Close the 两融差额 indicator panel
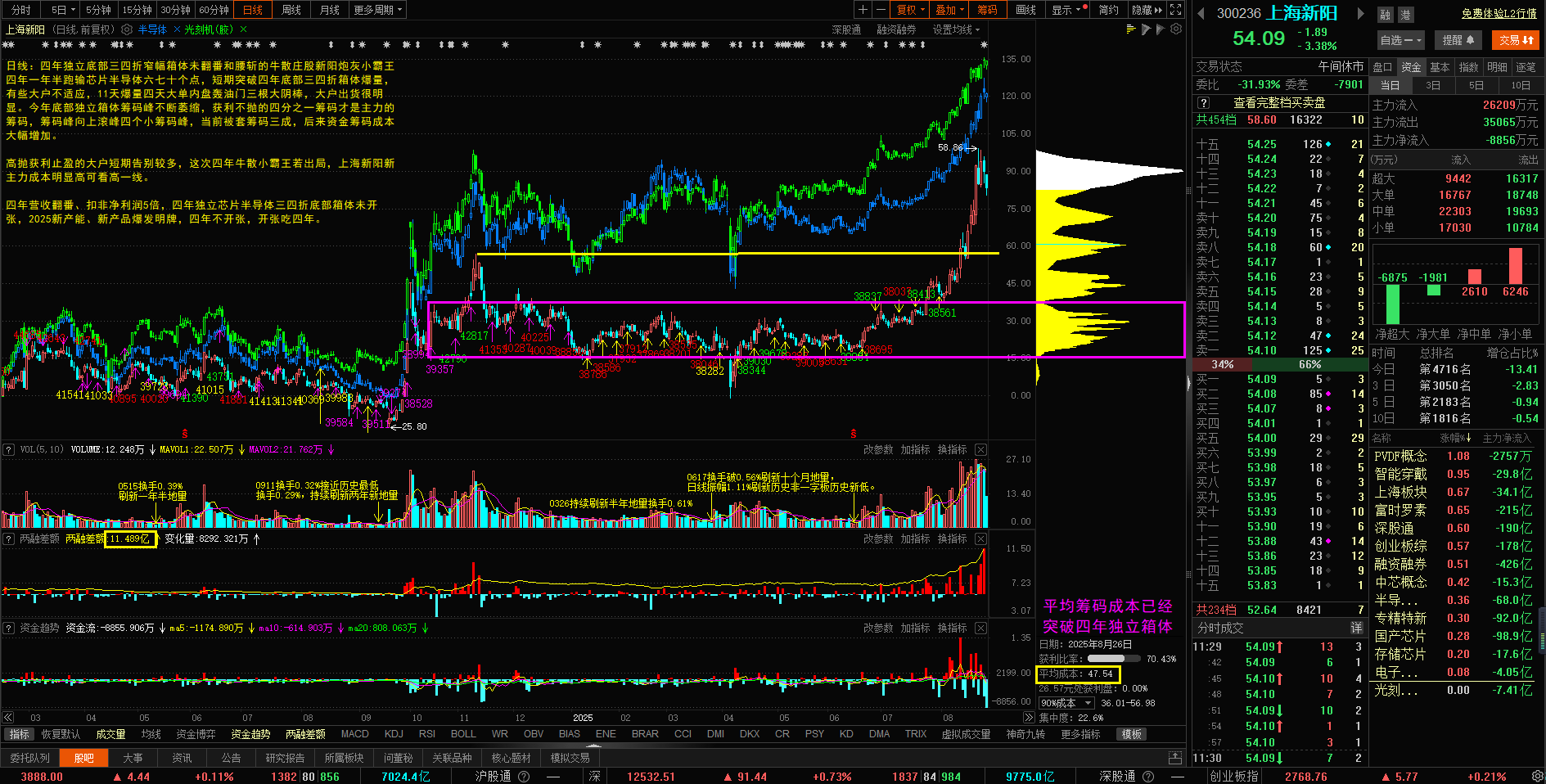Image resolution: width=1546 pixels, height=784 pixels. [x=980, y=539]
